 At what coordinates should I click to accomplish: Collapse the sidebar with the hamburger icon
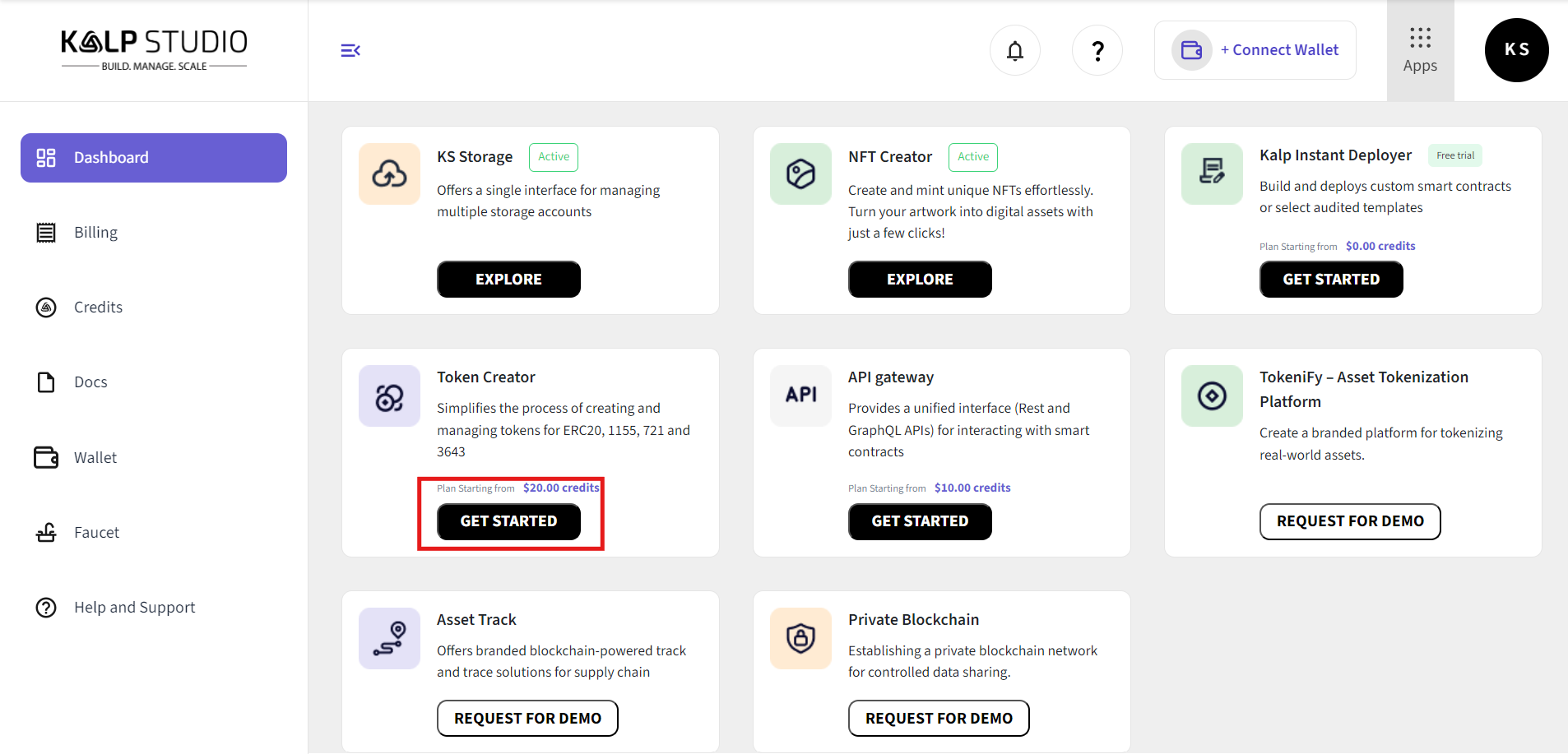tap(350, 51)
